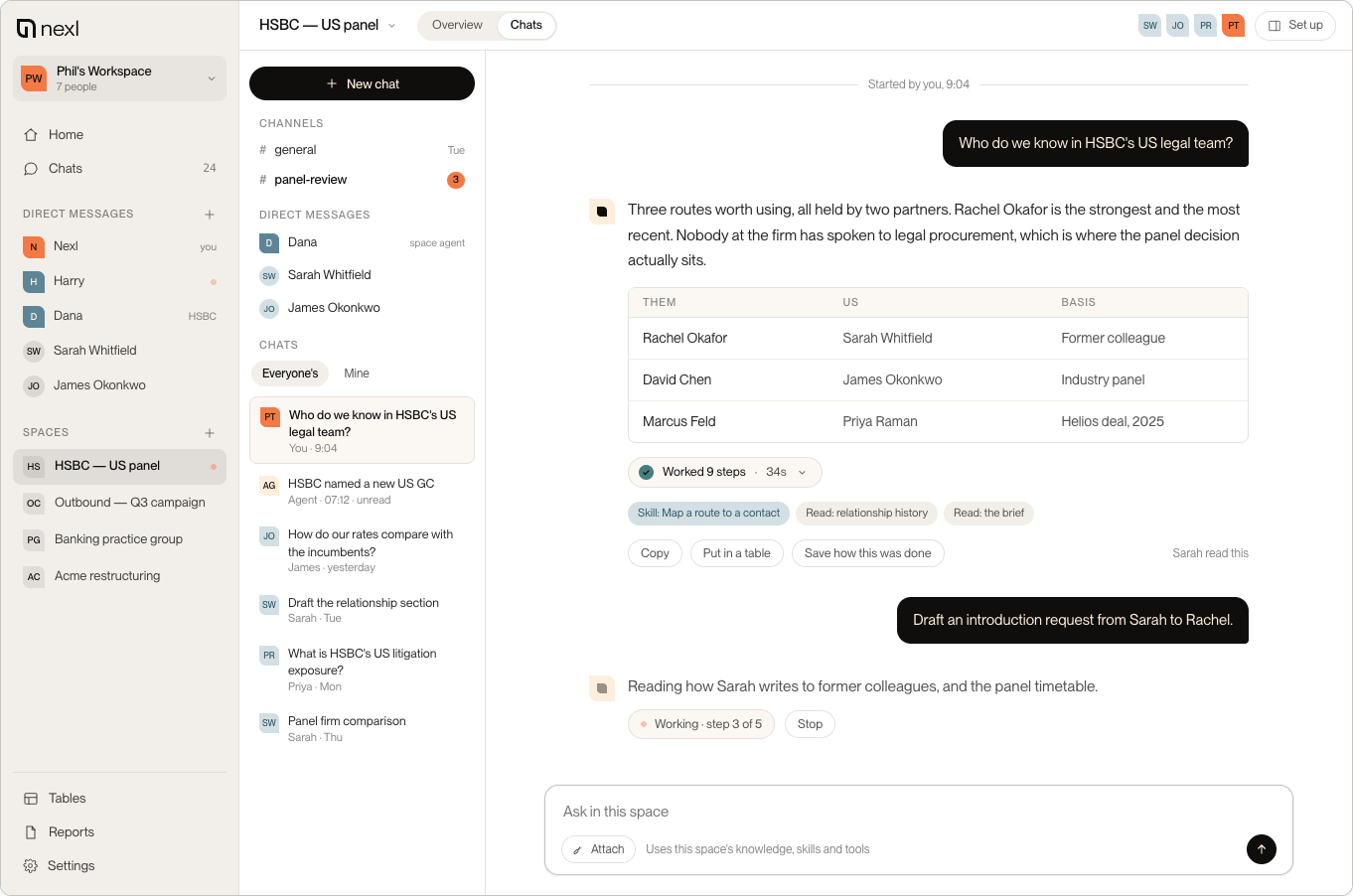Open Acme restructuring space
This screenshot has height=896, width=1353.
click(x=119, y=576)
